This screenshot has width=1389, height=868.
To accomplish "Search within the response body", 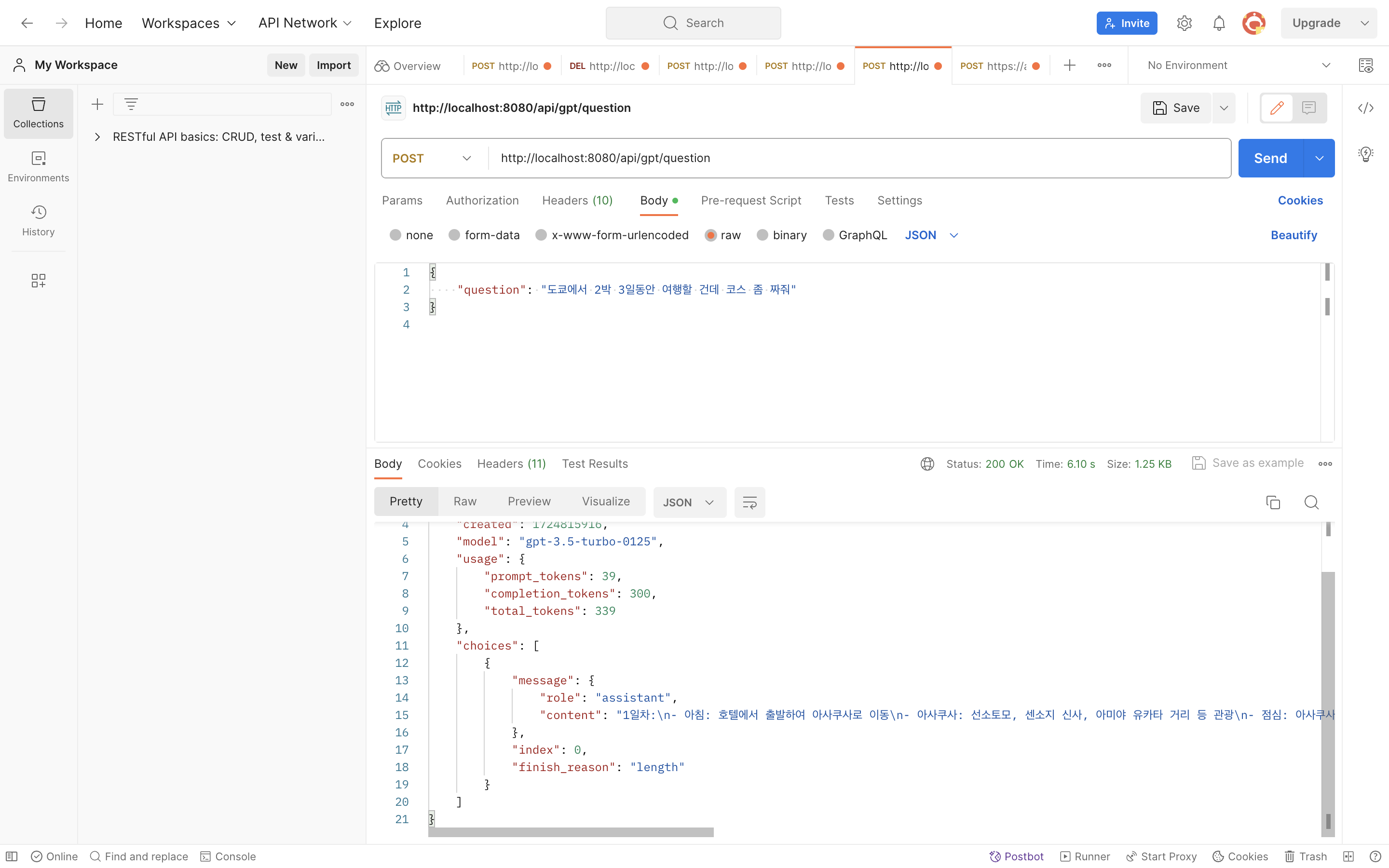I will pos(1311,502).
